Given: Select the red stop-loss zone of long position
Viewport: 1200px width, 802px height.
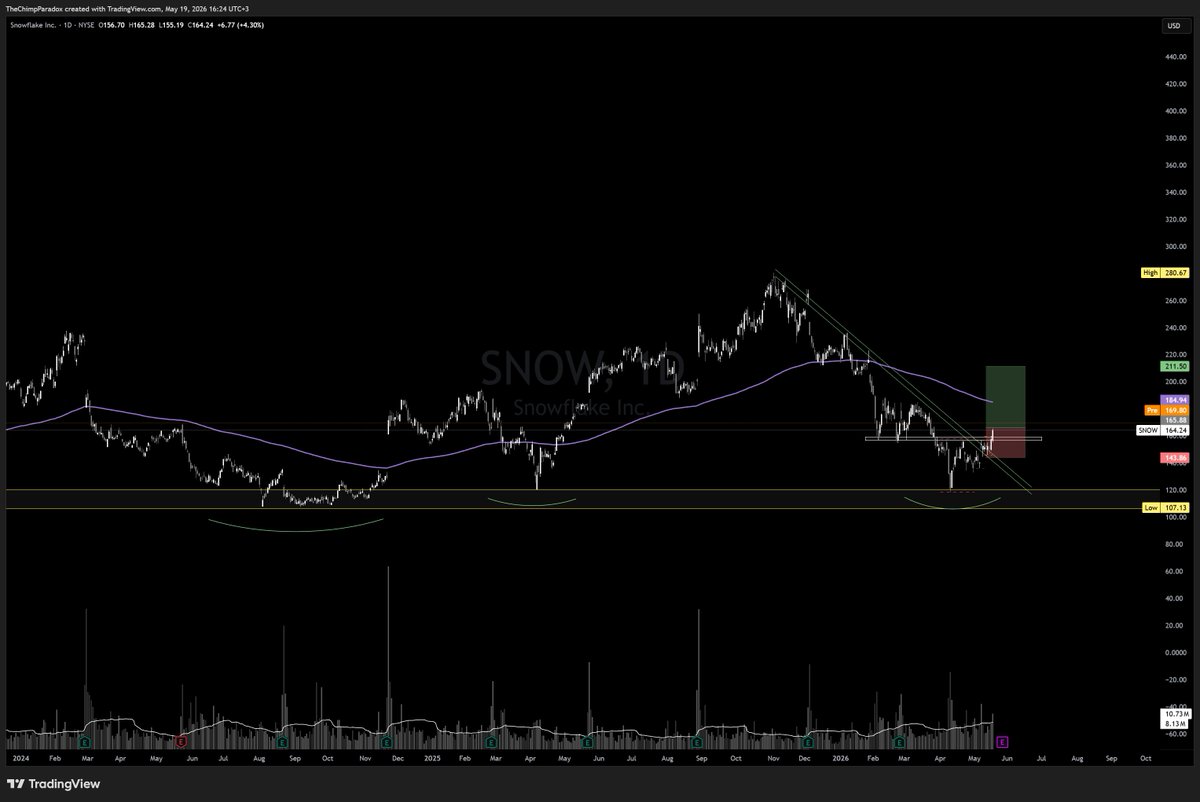Looking at the screenshot, I should click(1005, 443).
